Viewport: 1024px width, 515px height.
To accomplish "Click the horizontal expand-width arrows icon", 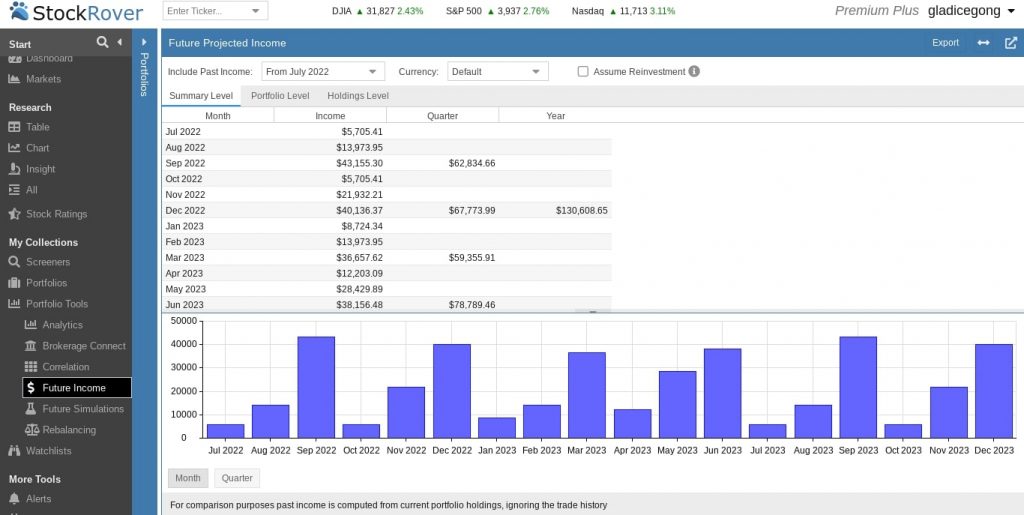I will (983, 43).
